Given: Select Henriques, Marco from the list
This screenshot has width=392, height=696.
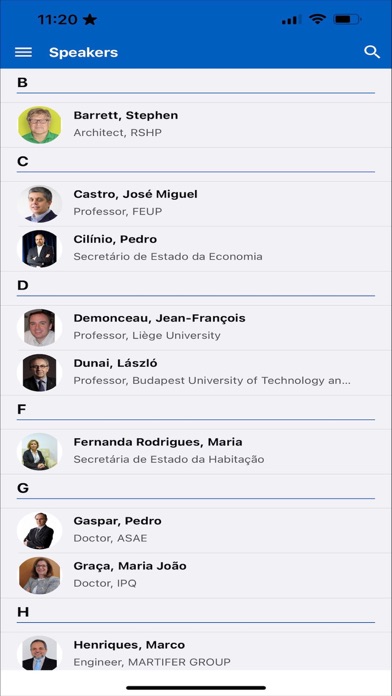Looking at the screenshot, I should pos(196,651).
